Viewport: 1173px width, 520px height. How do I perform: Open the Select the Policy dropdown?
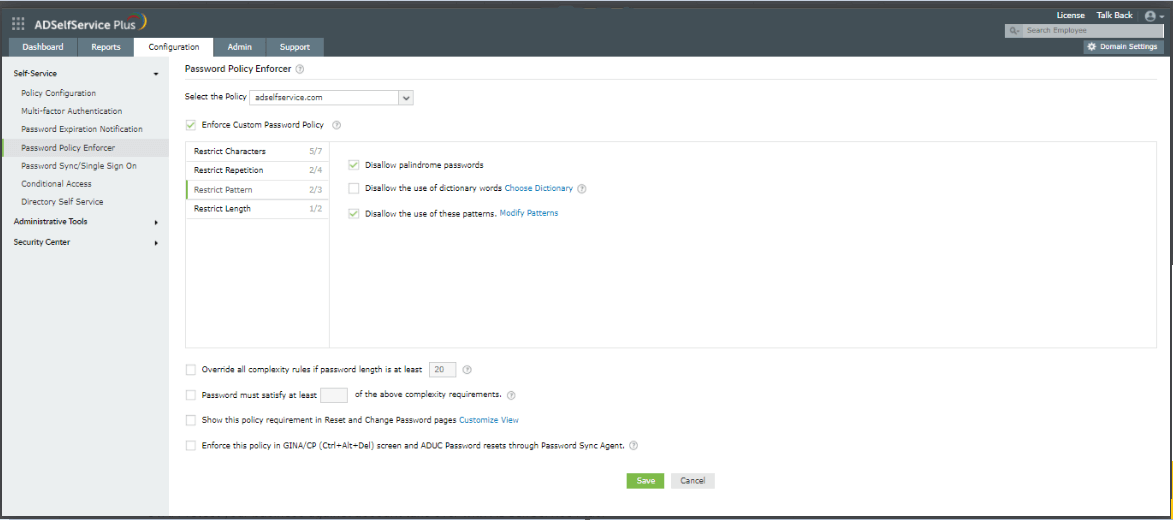point(331,97)
